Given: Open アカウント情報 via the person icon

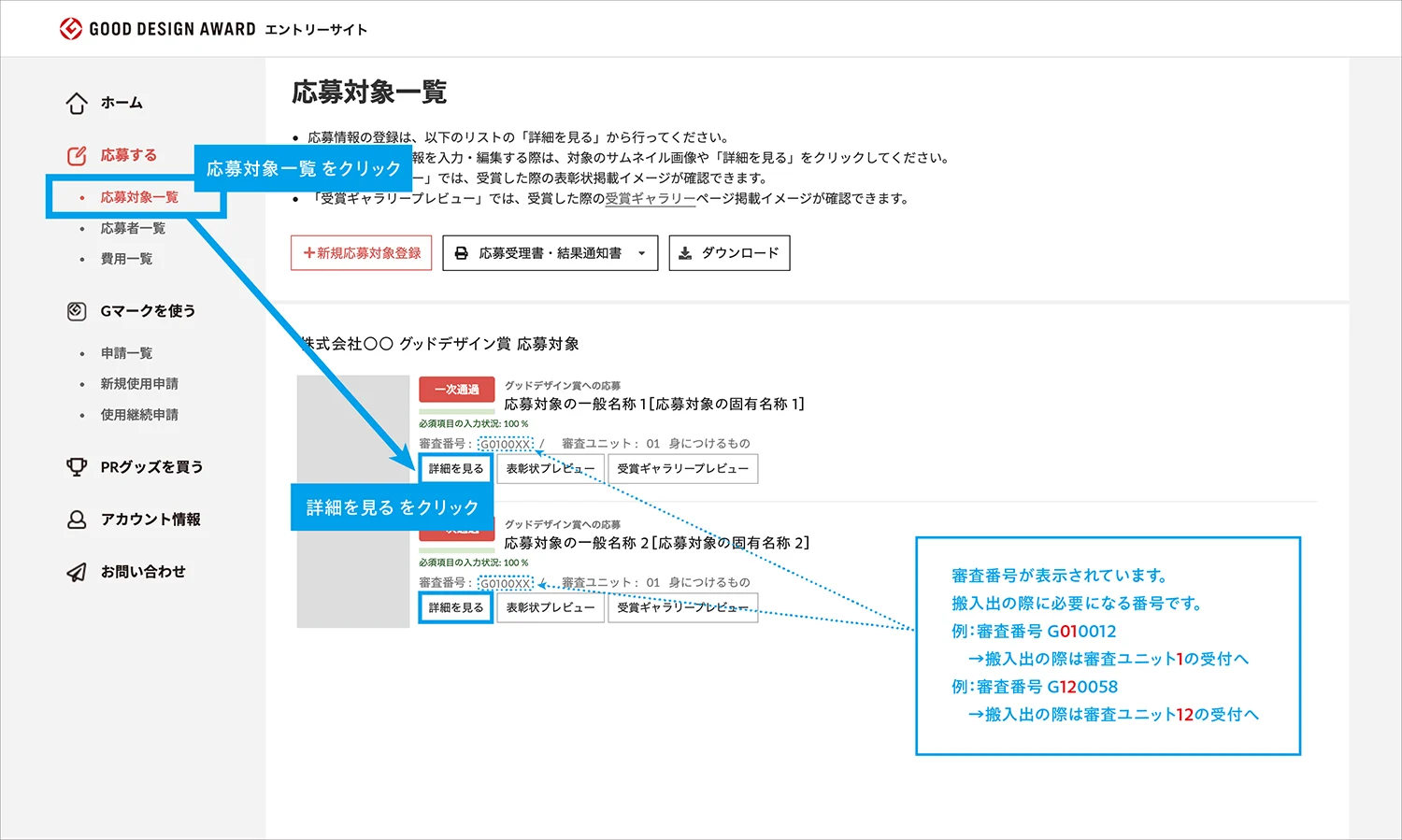Looking at the screenshot, I should tap(76, 520).
